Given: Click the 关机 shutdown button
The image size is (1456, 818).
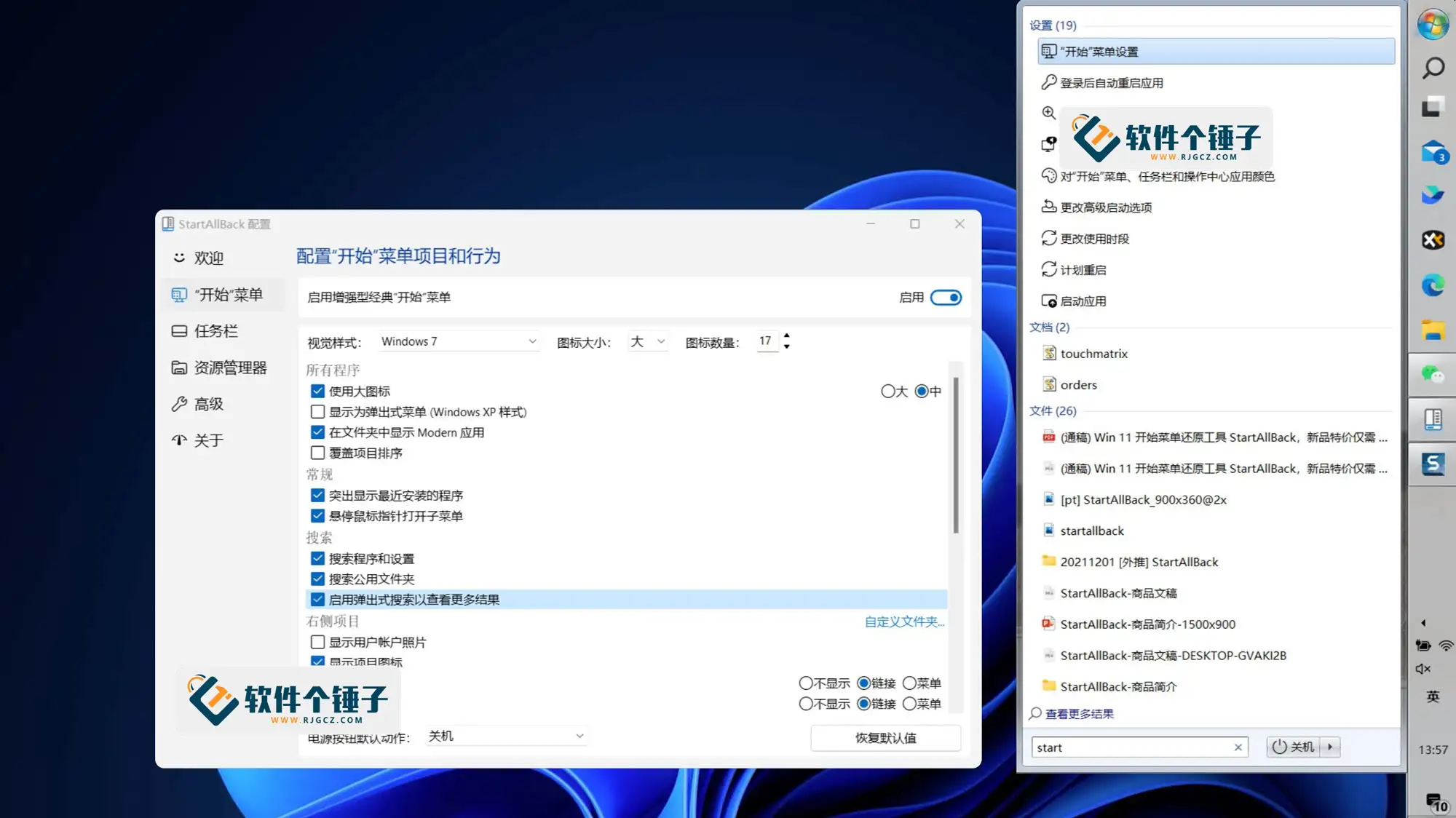Looking at the screenshot, I should (1293, 747).
